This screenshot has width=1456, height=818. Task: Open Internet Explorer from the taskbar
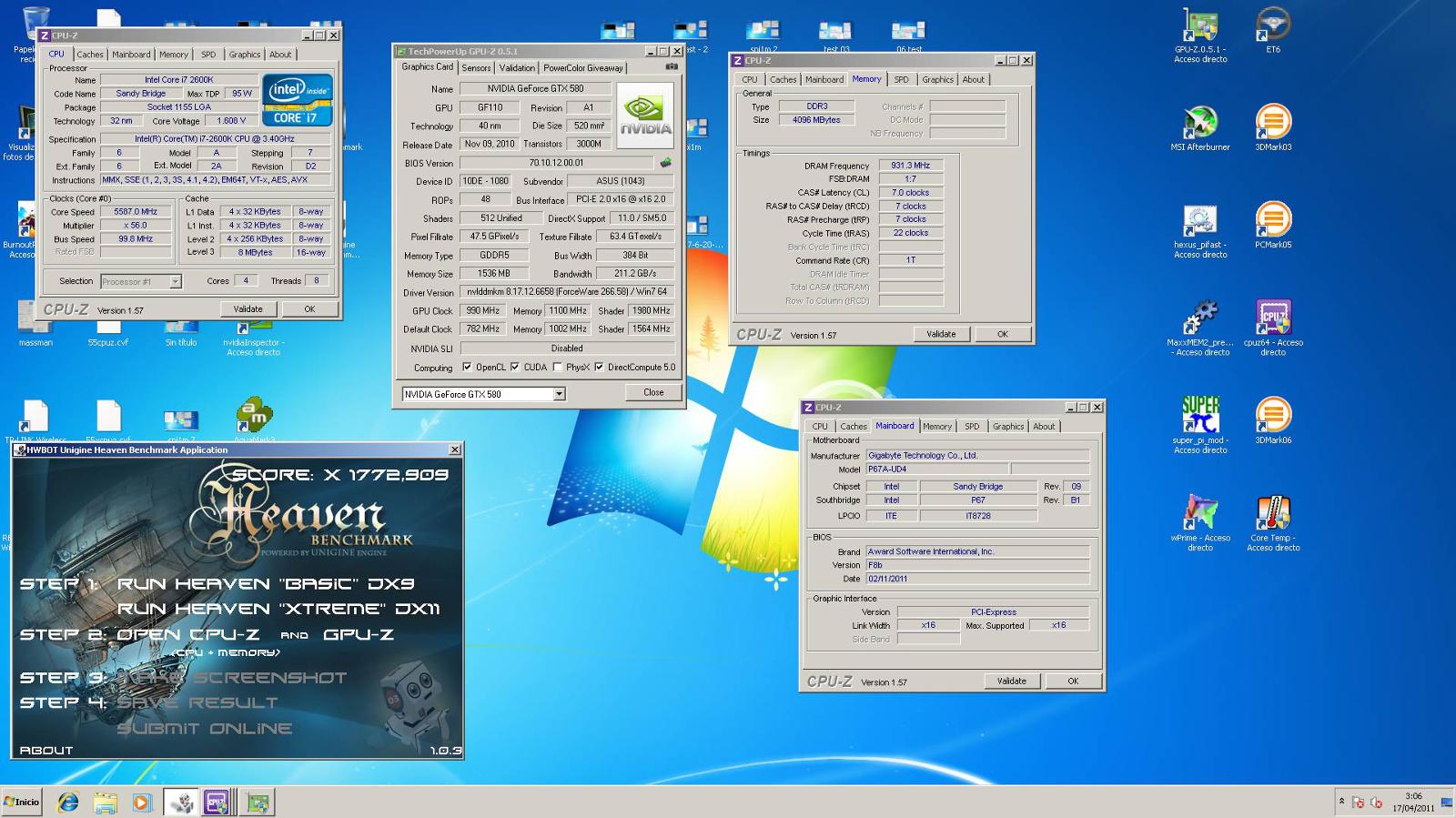click(67, 803)
